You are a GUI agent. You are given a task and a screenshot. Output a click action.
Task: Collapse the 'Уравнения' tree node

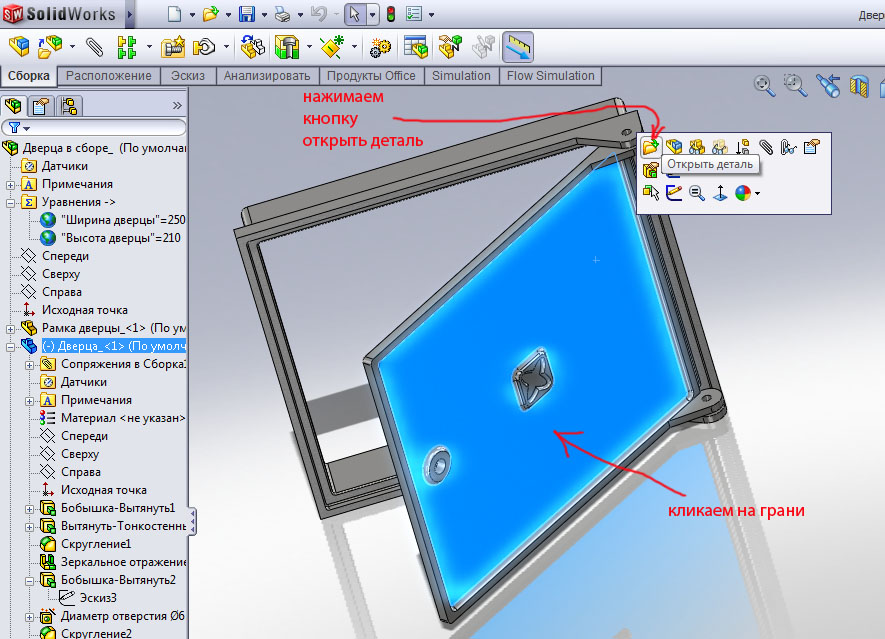point(11,202)
